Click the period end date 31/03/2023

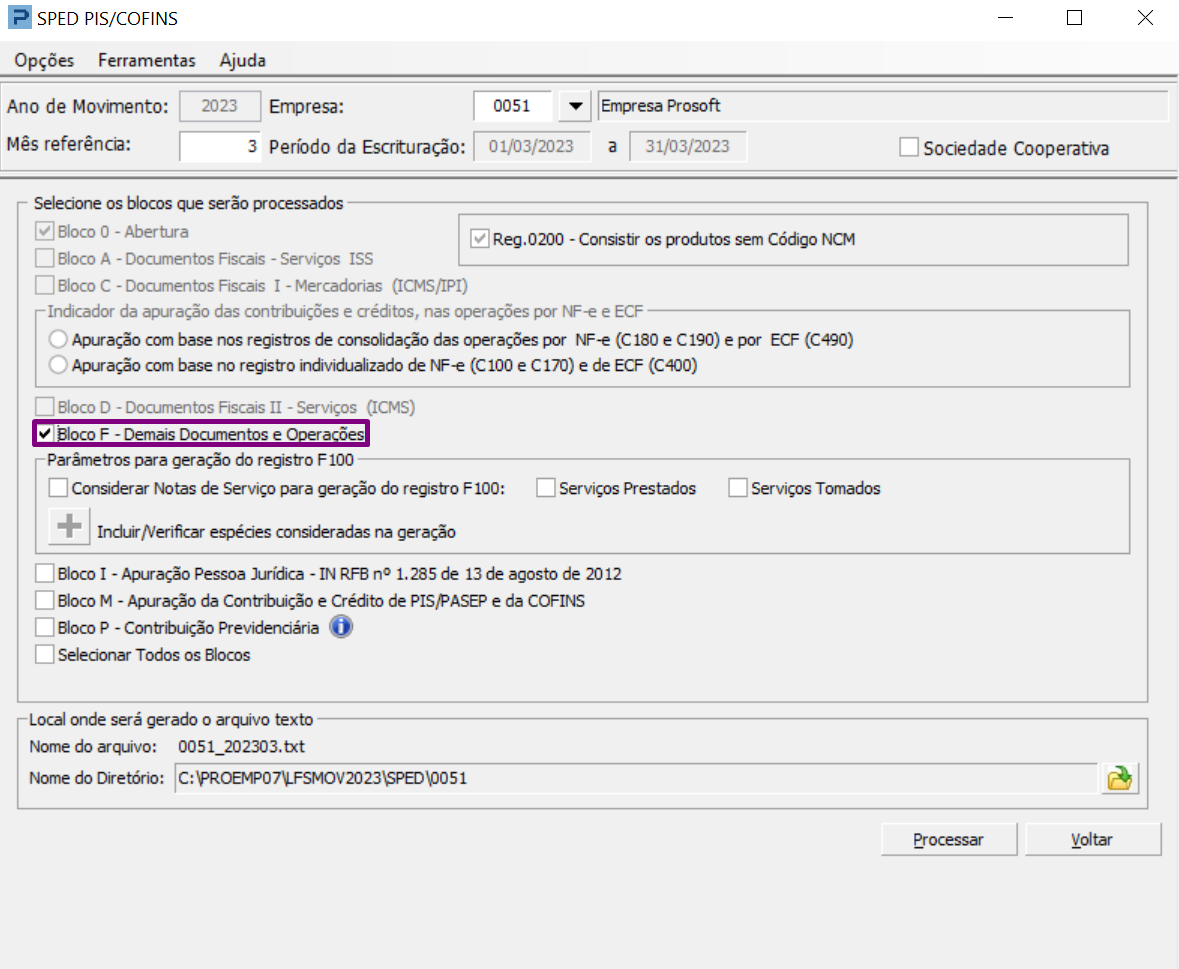coord(687,146)
